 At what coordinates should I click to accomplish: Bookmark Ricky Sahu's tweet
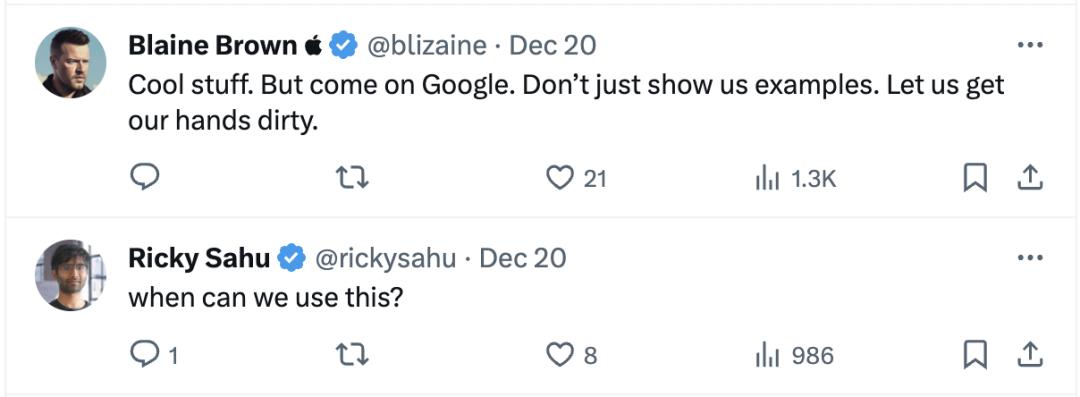click(975, 355)
